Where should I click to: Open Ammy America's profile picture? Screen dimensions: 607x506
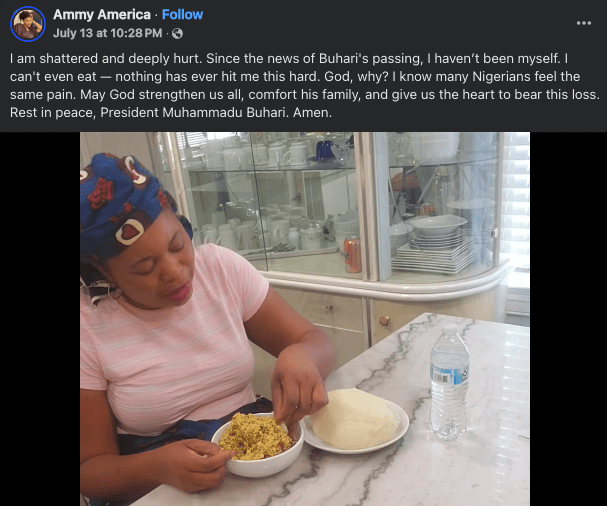(x=28, y=23)
